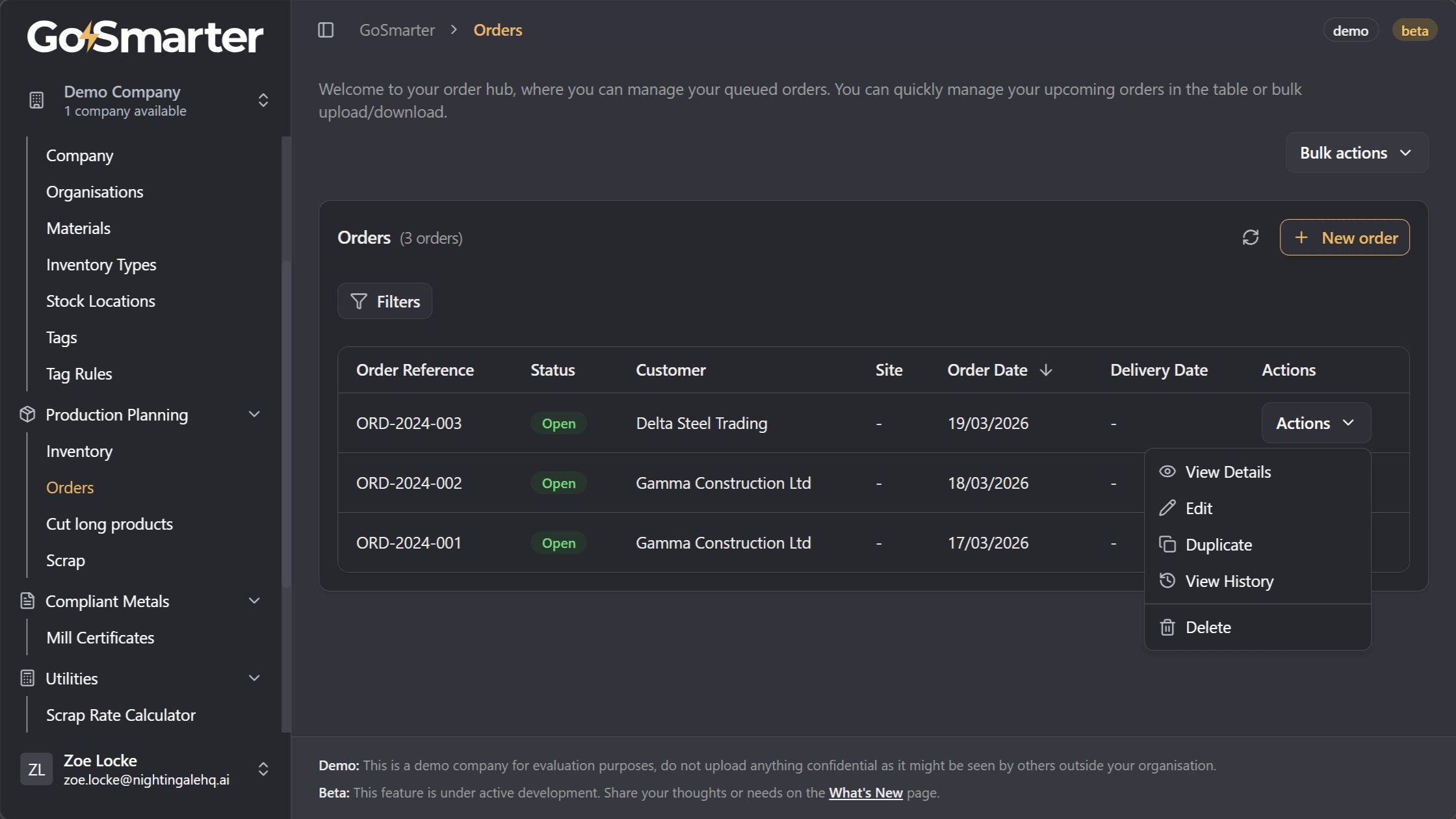This screenshot has height=819, width=1456.
Task: Click order reference ORD-2024-003
Action: 409,423
